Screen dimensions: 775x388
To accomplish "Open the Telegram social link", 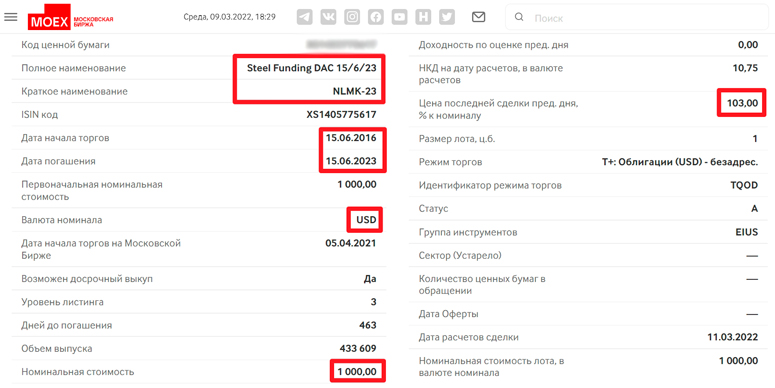I will [305, 17].
